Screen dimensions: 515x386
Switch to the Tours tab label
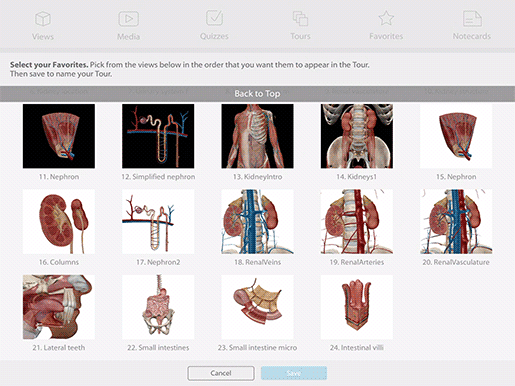[300, 36]
